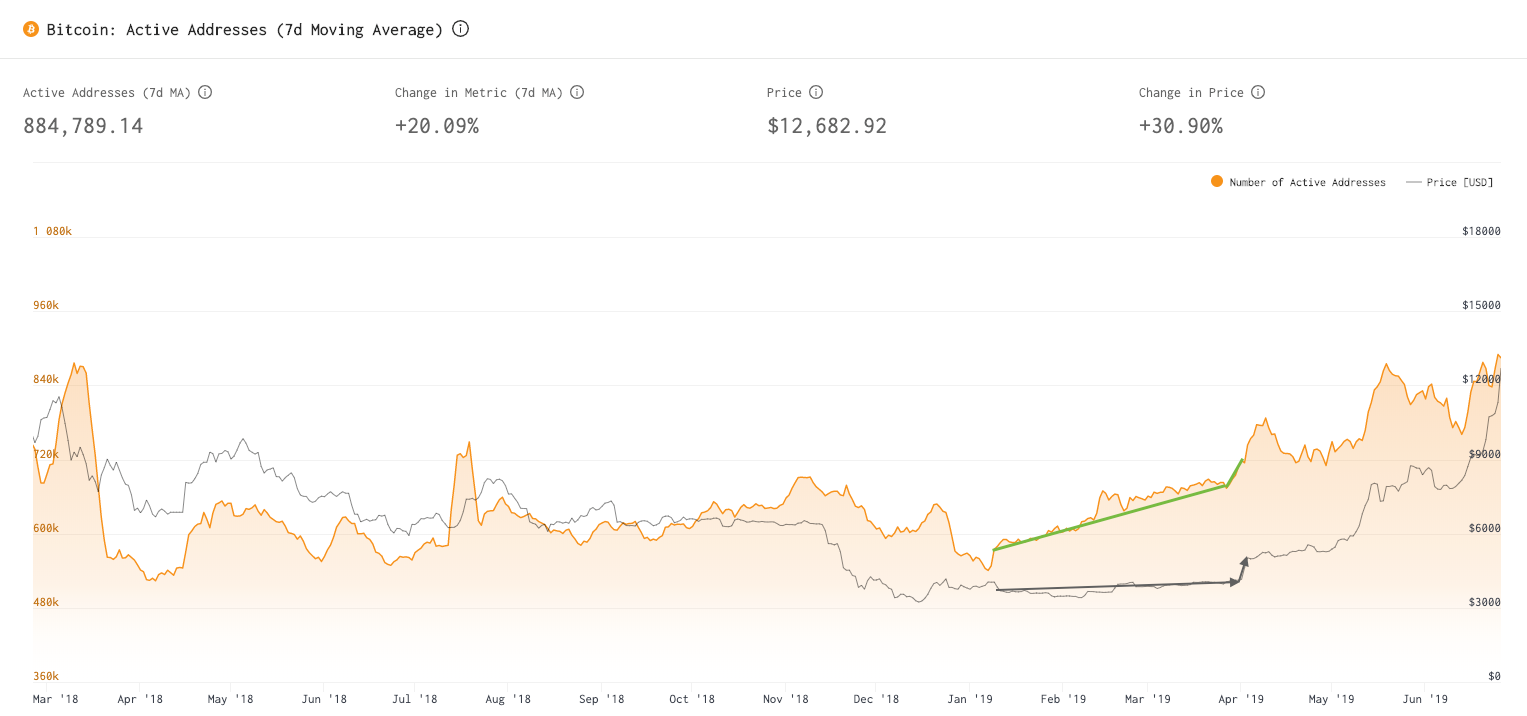The image size is (1527, 716).
Task: Click the $18000 right axis label
Action: (1481, 231)
